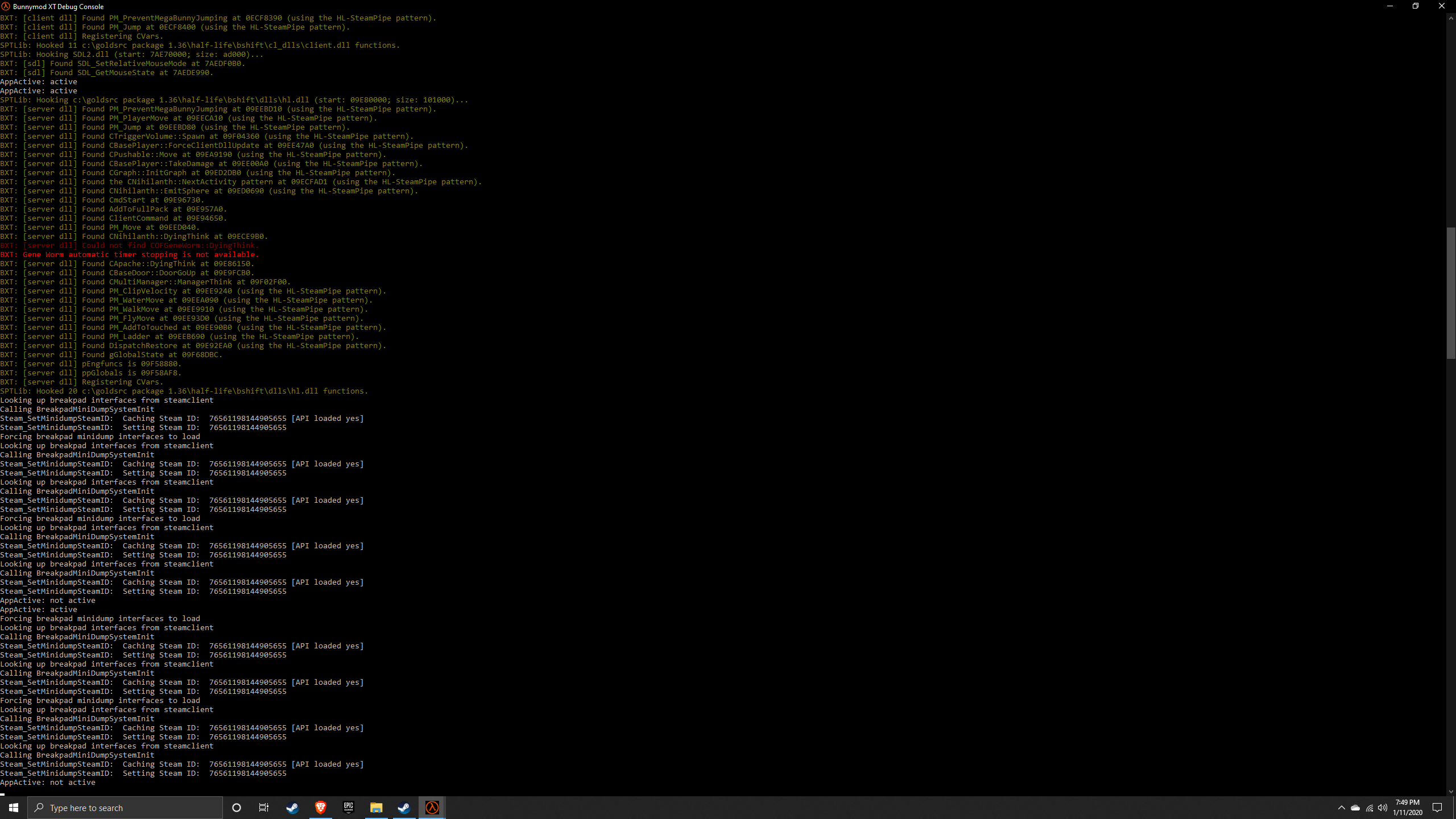Open the Windows Start menu
Viewport: 1456px width, 819px height.
pyautogui.click(x=14, y=808)
